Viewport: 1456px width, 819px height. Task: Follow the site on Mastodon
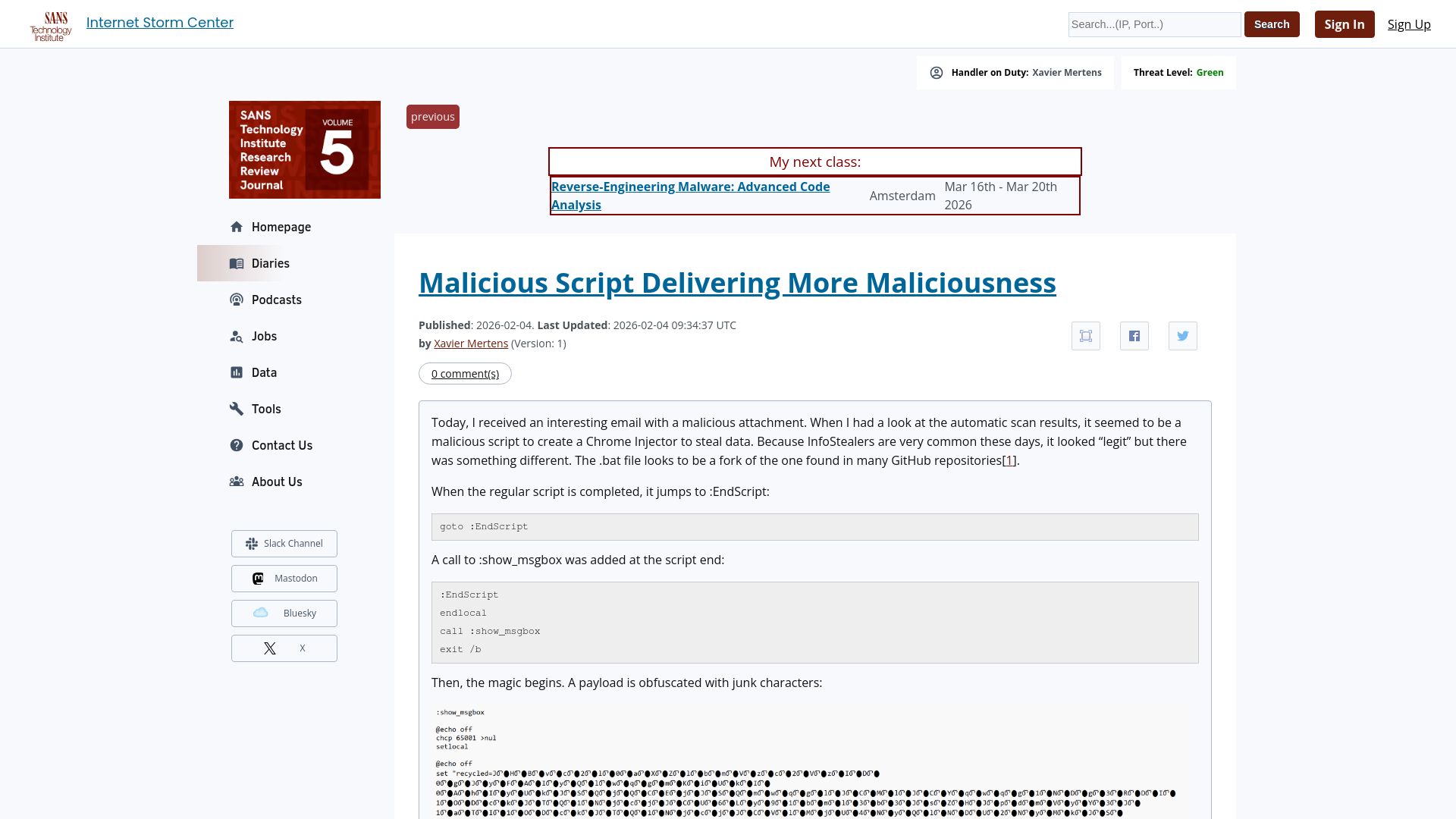tap(284, 578)
